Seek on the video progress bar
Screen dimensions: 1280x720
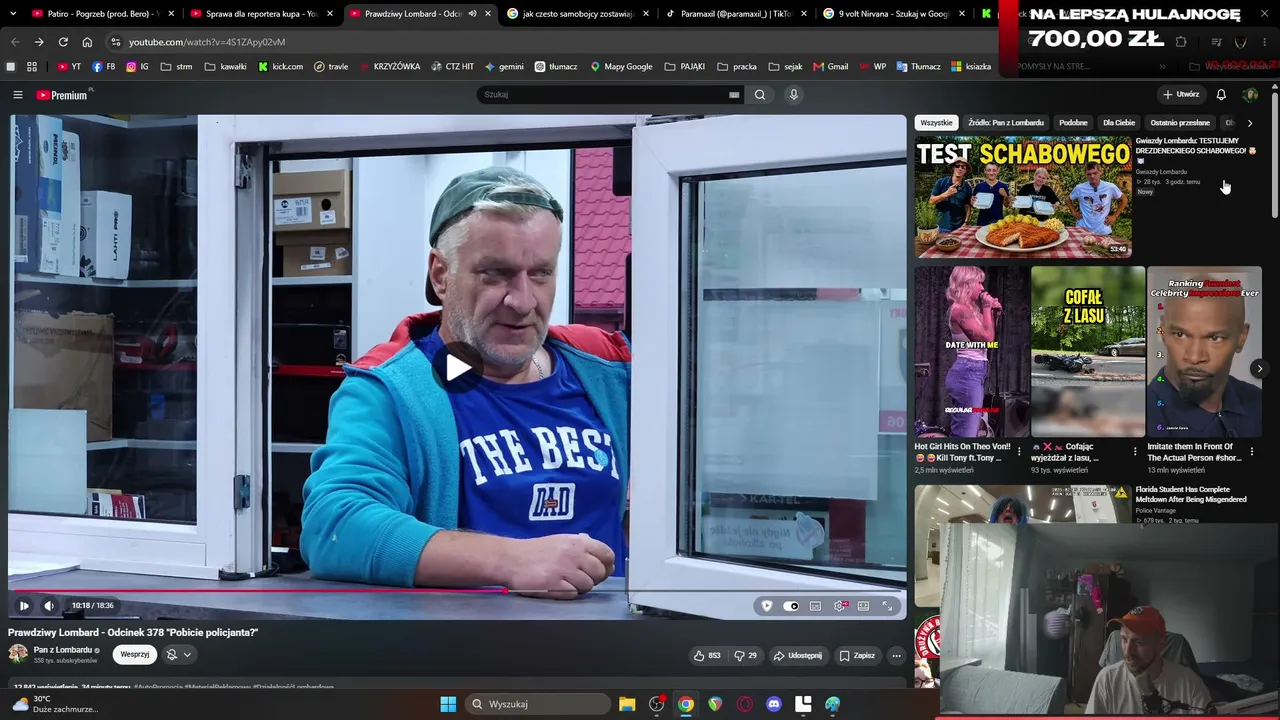click(x=458, y=591)
